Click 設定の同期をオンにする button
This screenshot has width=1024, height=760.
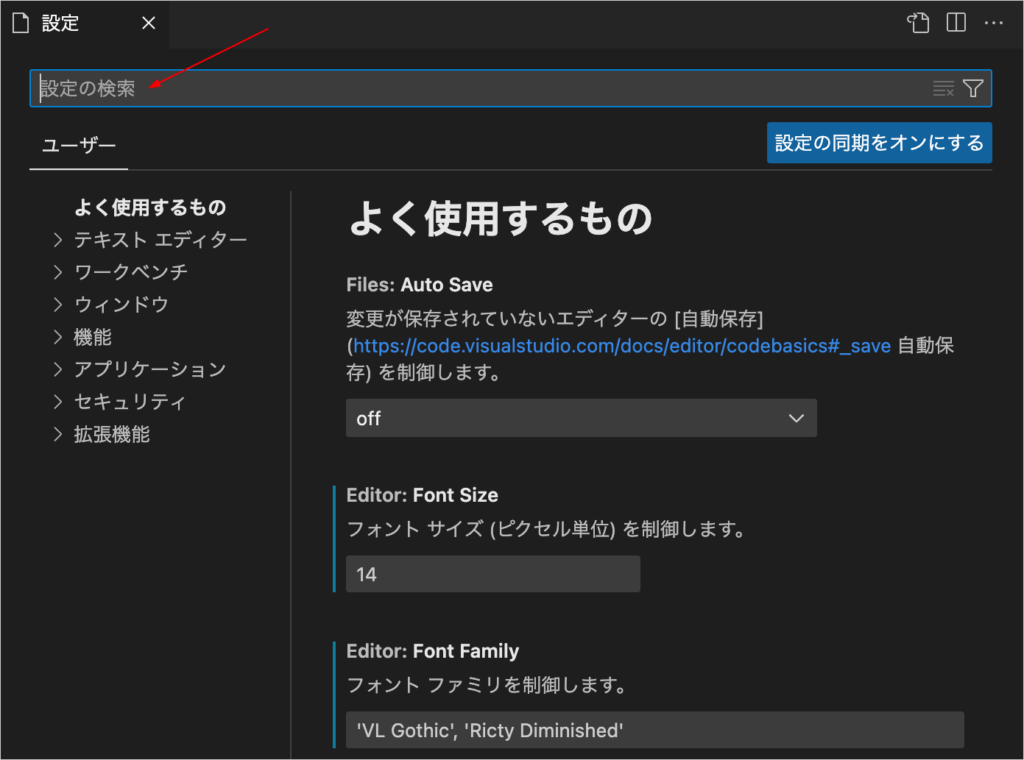pyautogui.click(x=879, y=143)
